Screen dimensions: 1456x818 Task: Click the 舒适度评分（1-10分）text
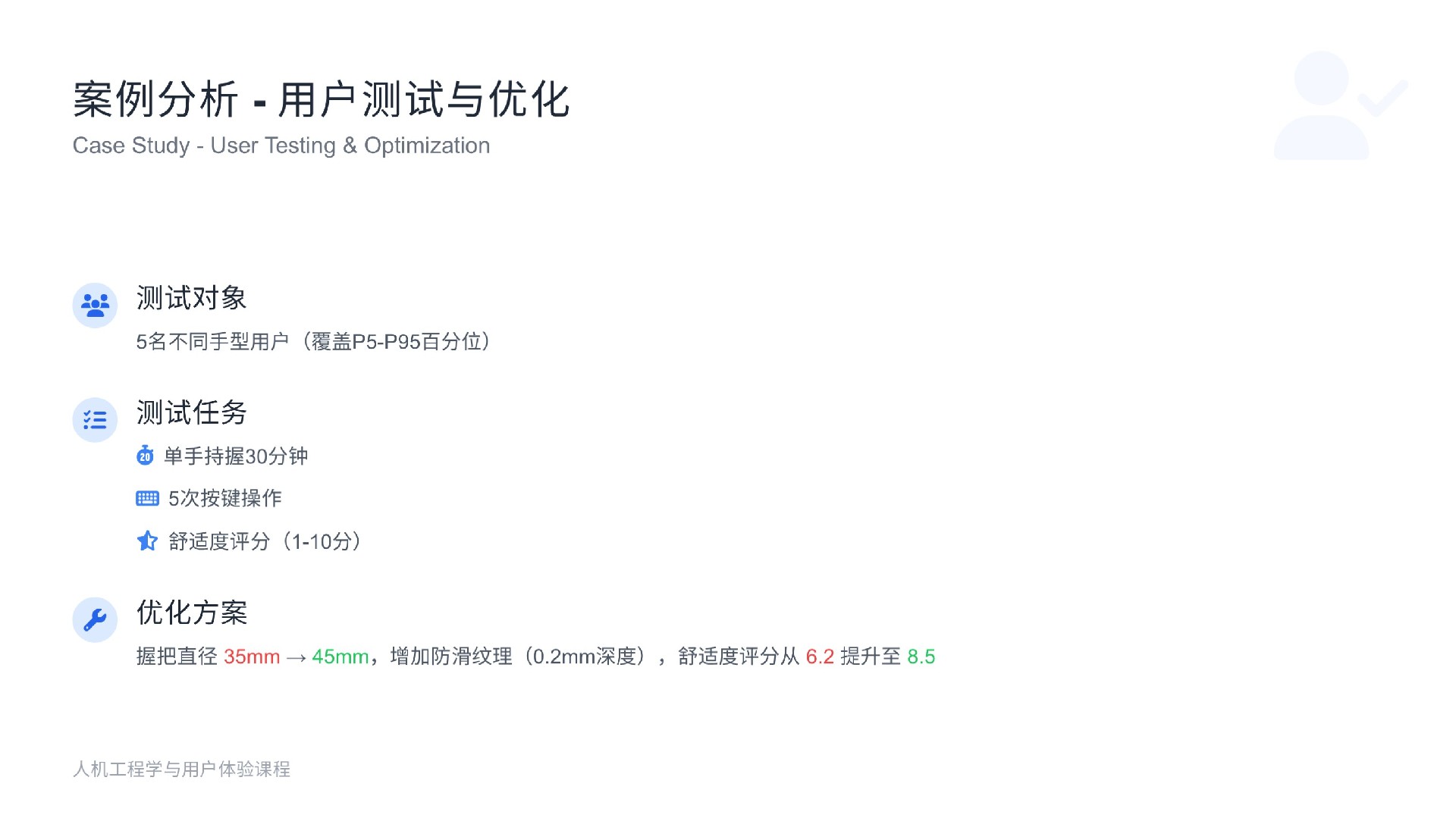tap(265, 541)
